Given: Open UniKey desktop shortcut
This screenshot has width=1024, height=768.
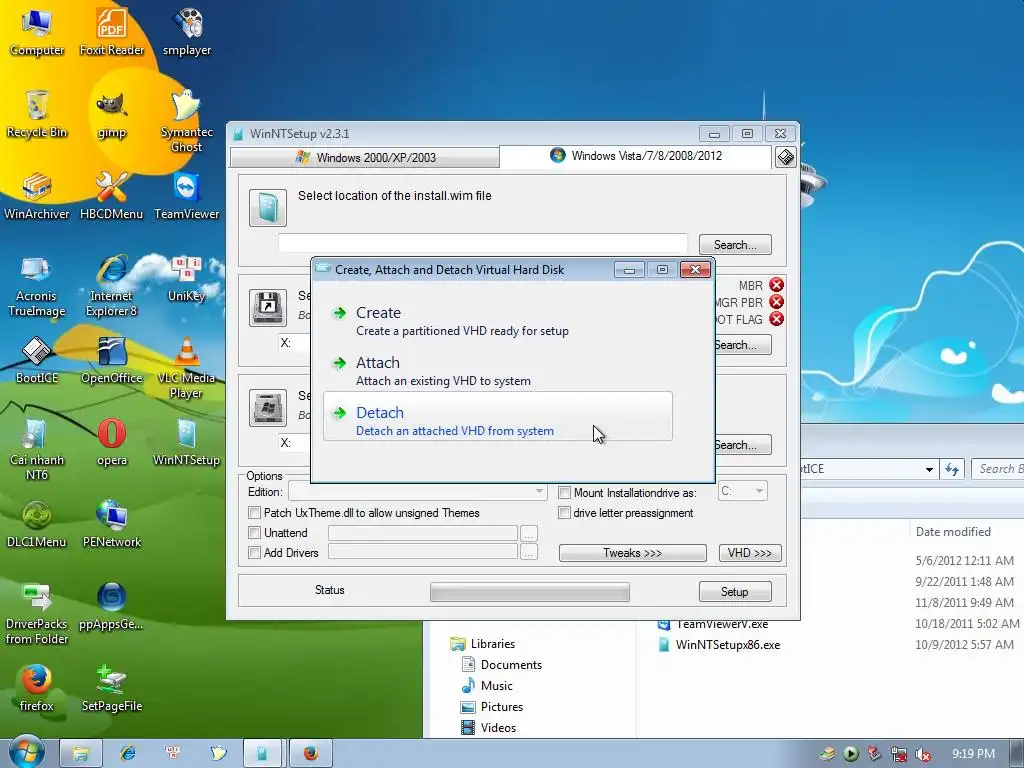Looking at the screenshot, I should 187,279.
